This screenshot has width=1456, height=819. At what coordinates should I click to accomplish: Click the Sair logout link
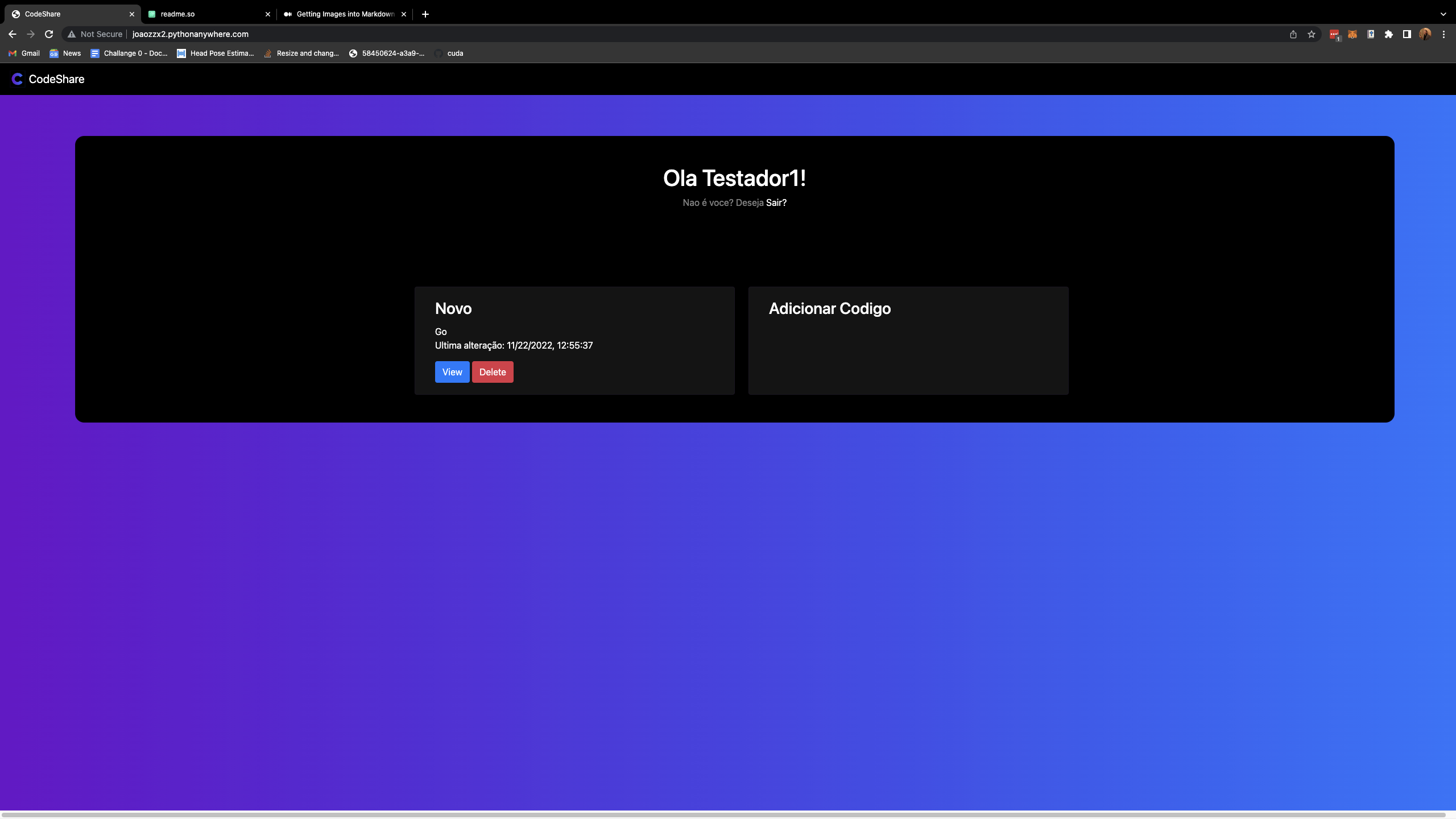(776, 202)
